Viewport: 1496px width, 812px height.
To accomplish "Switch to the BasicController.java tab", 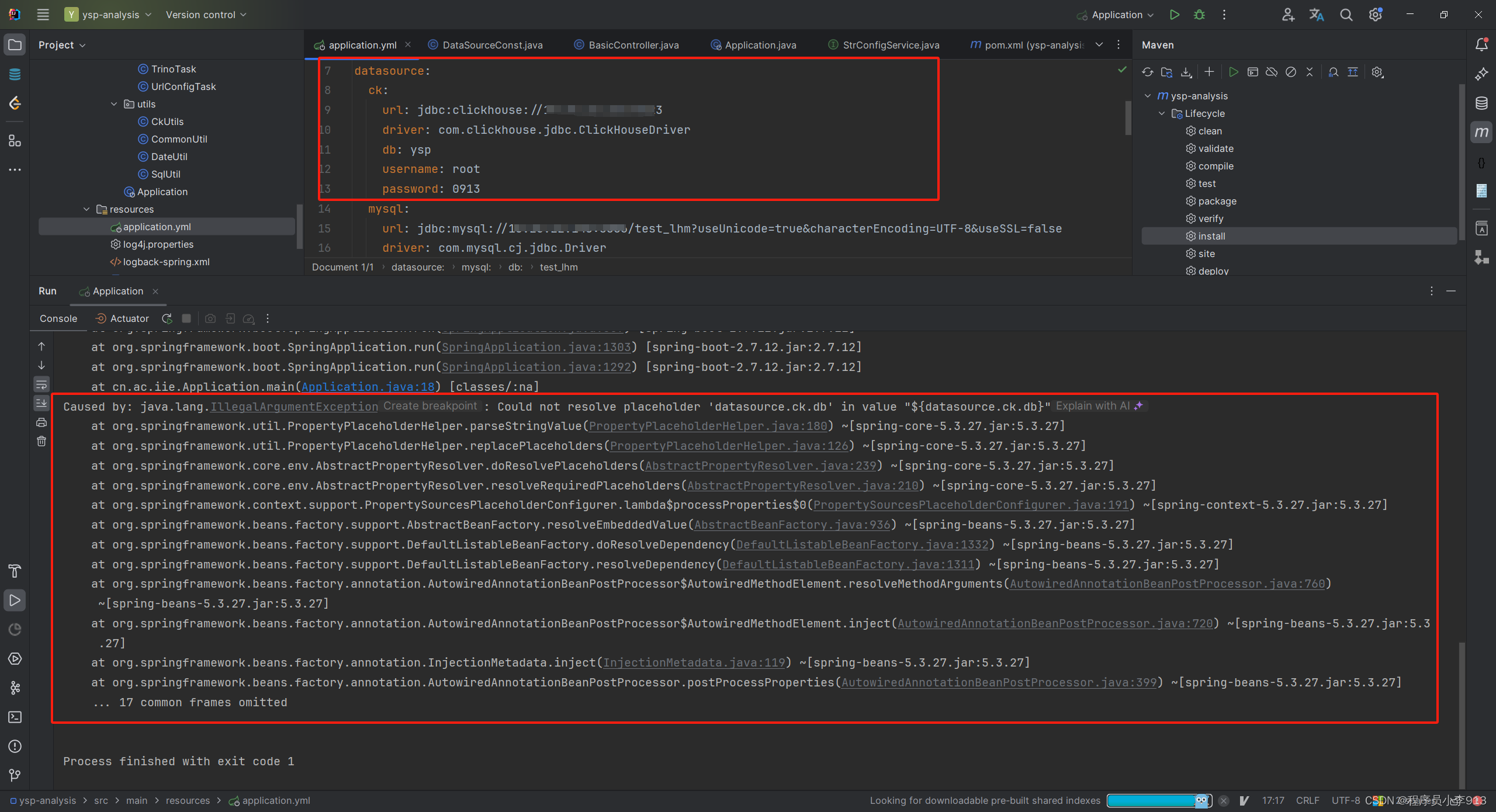I will pos(633,45).
